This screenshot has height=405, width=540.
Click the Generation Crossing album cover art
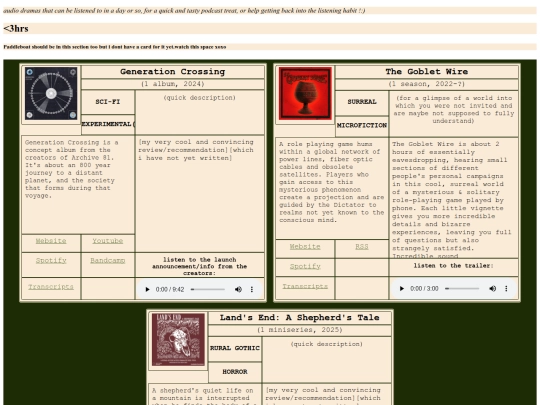pyautogui.click(x=51, y=94)
